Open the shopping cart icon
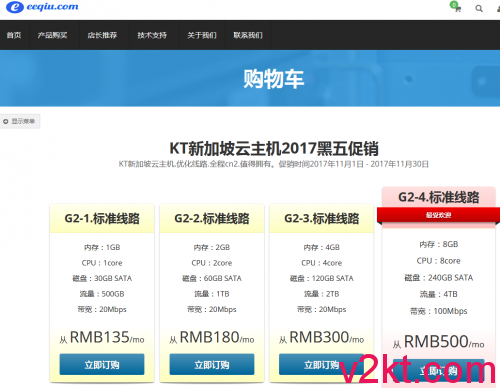 click(456, 7)
